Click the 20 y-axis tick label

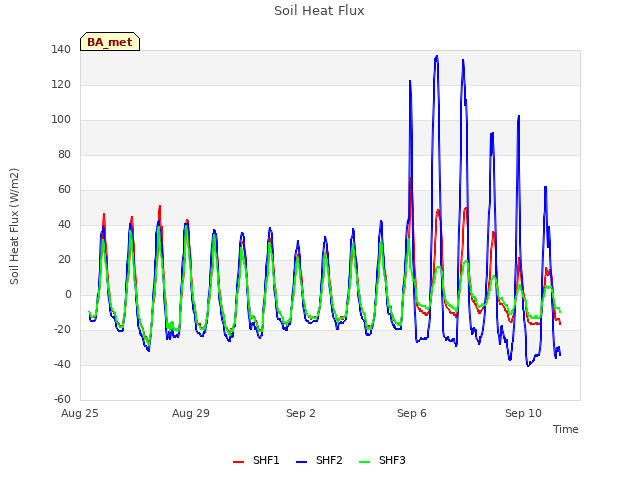click(x=64, y=260)
